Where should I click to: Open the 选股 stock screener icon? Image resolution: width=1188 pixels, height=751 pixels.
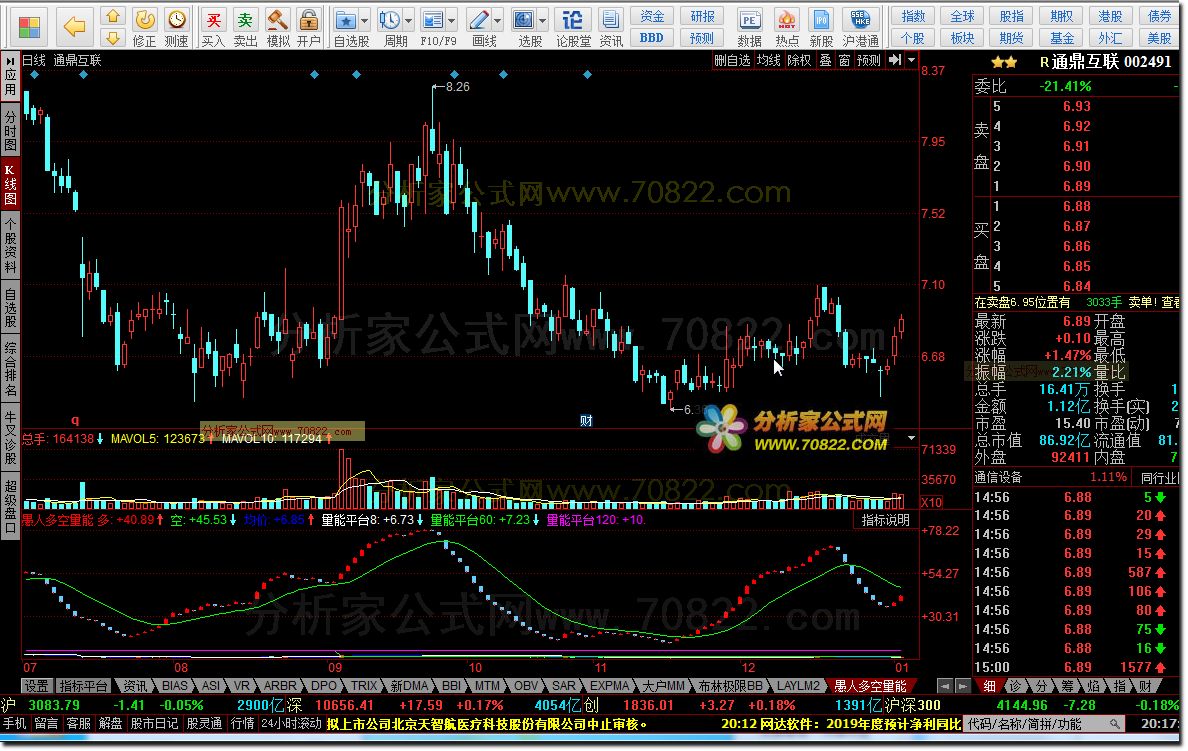point(524,20)
